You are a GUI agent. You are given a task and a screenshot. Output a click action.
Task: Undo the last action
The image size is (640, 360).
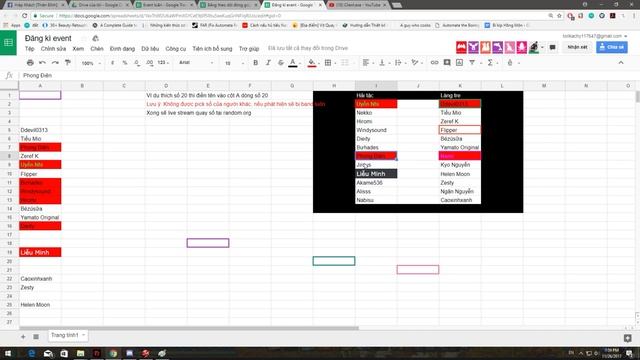coord(42,63)
